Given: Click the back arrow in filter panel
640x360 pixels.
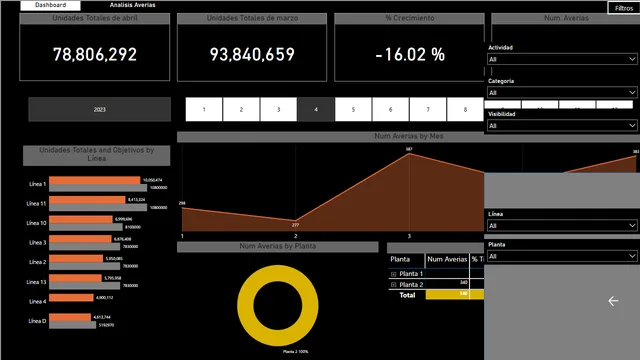Looking at the screenshot, I should click(x=613, y=301).
